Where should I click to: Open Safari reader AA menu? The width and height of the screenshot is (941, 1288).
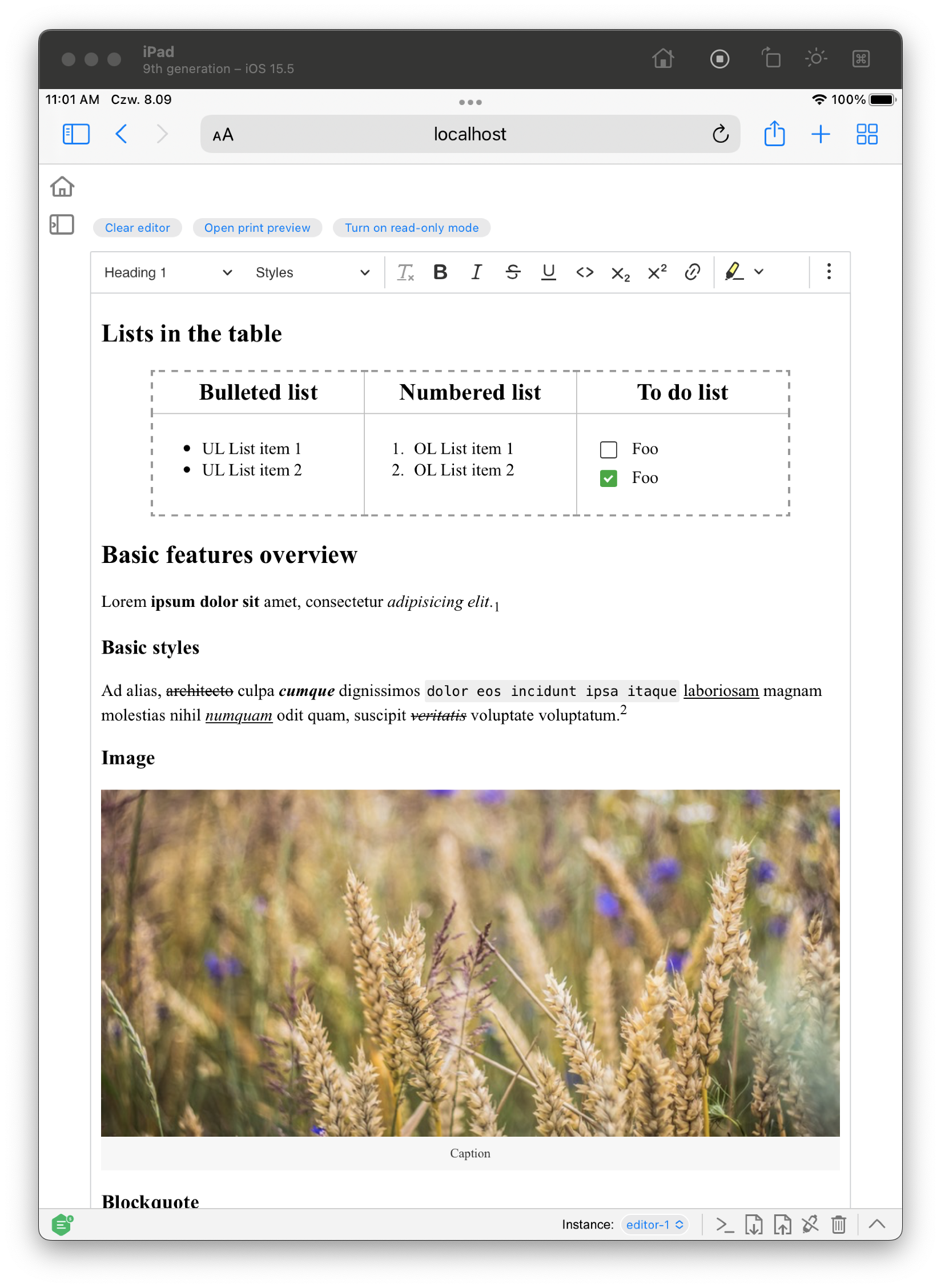(223, 135)
